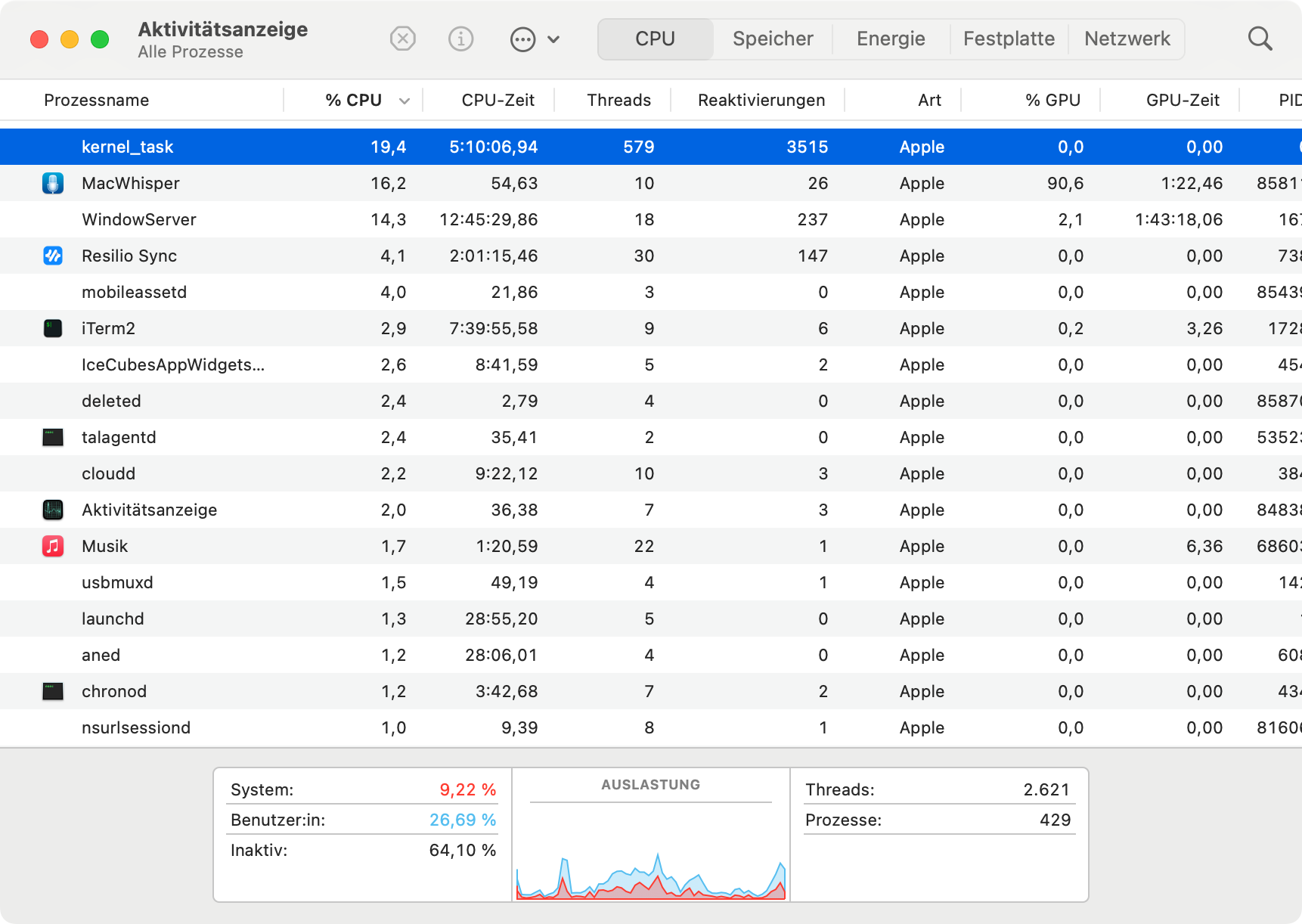Viewport: 1302px width, 924px height.
Task: Toggle sort arrow in % CPU header
Action: (x=405, y=101)
